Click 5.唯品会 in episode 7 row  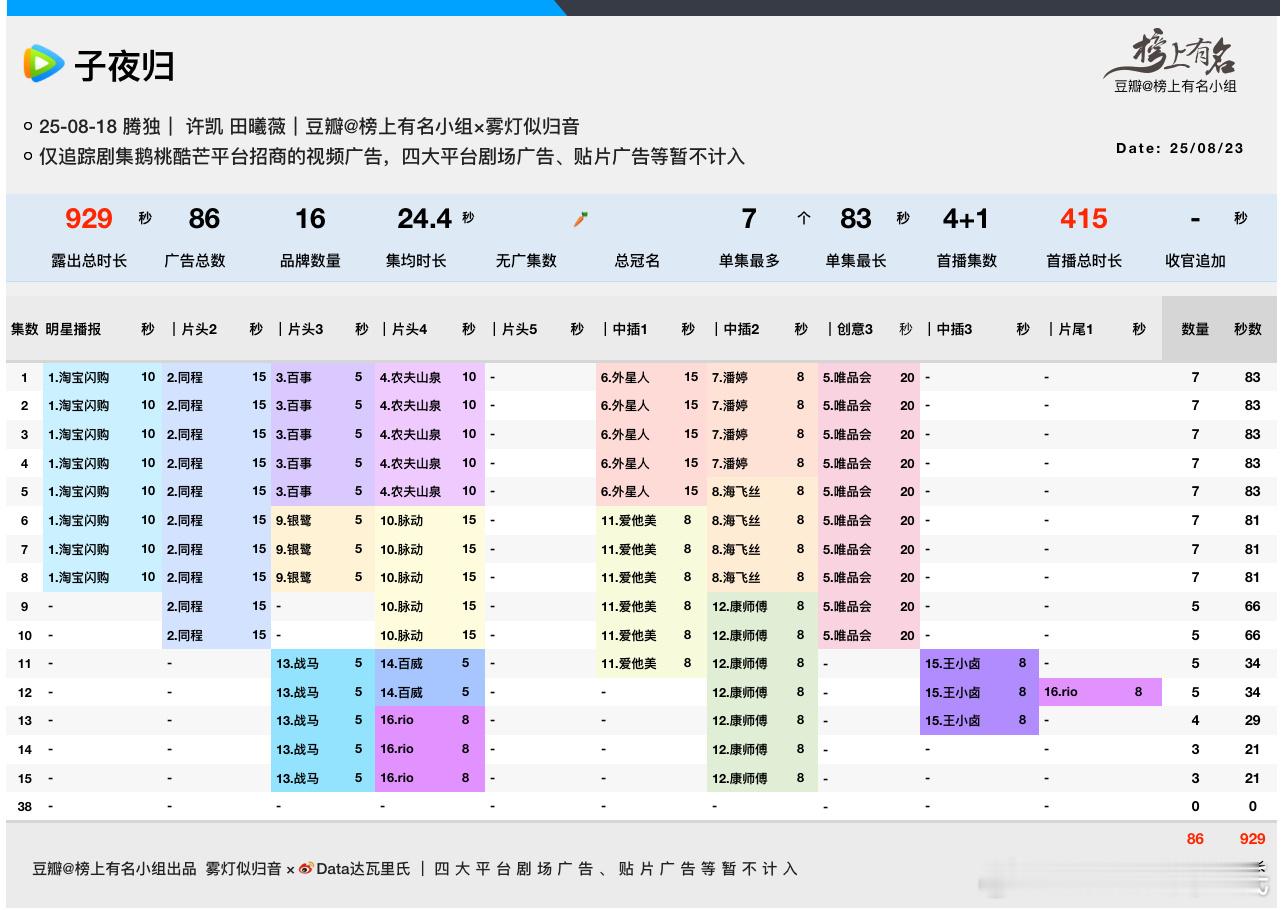[x=847, y=549]
